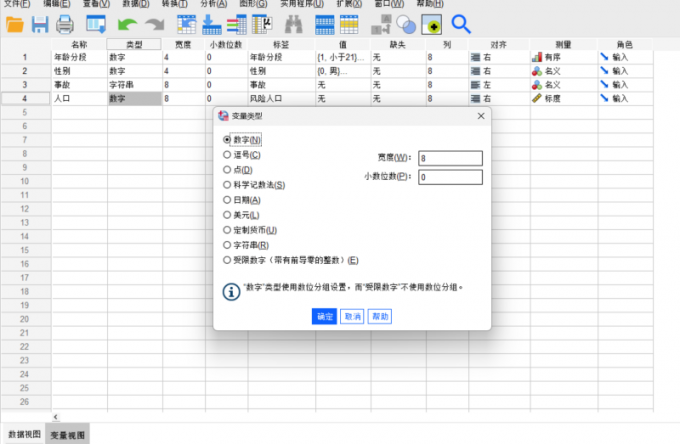The width and height of the screenshot is (680, 444).
Task: Click the 变量类型 dialog title icon
Action: tap(223, 116)
